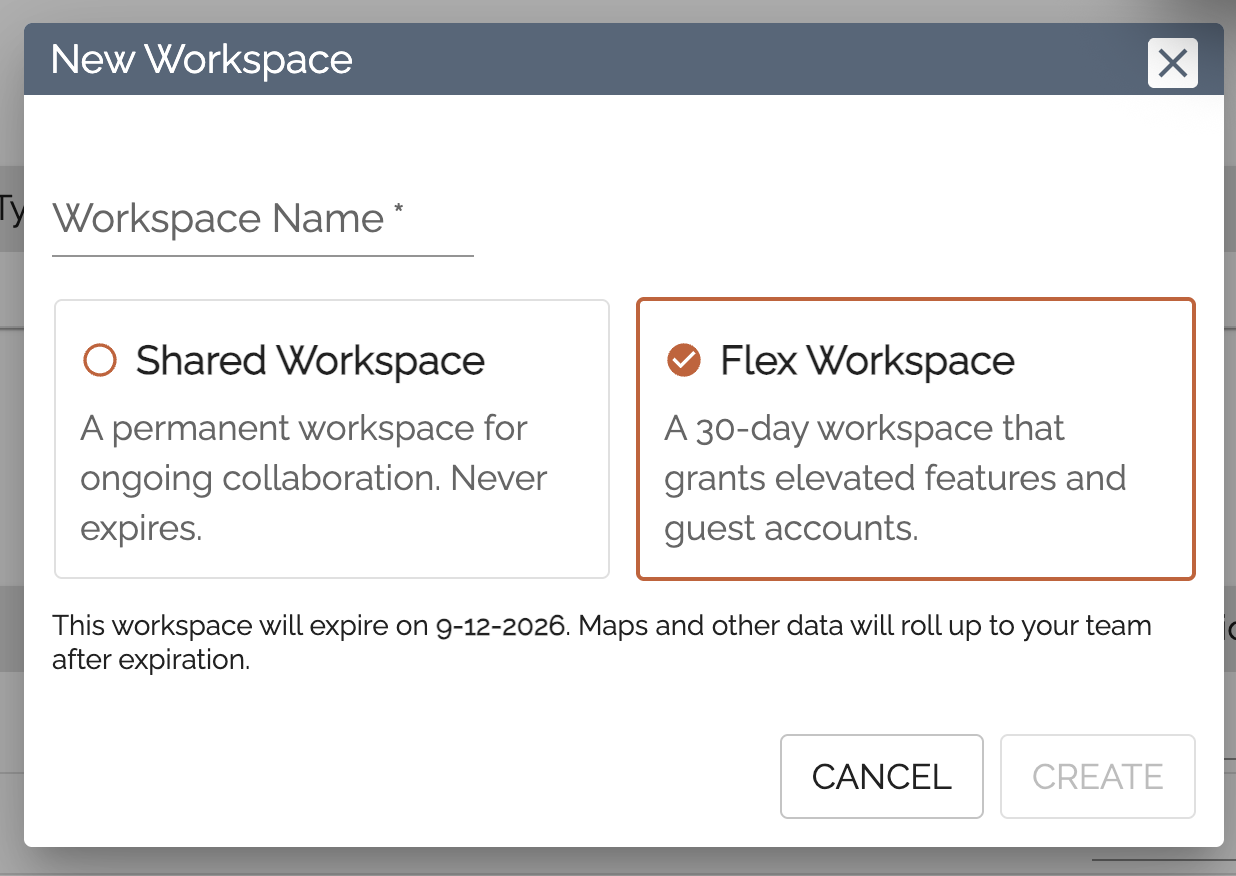Click the 'A permanent workspace for ongoing collaboration' description

(314, 478)
